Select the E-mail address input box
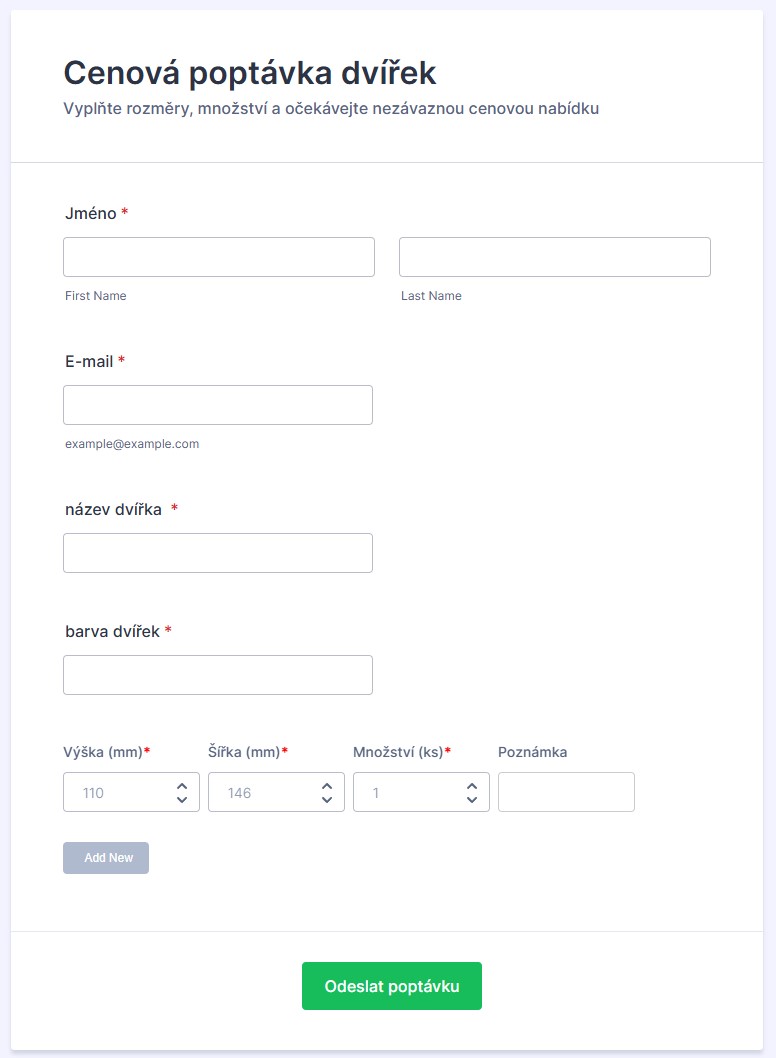The height and width of the screenshot is (1058, 776). point(218,405)
